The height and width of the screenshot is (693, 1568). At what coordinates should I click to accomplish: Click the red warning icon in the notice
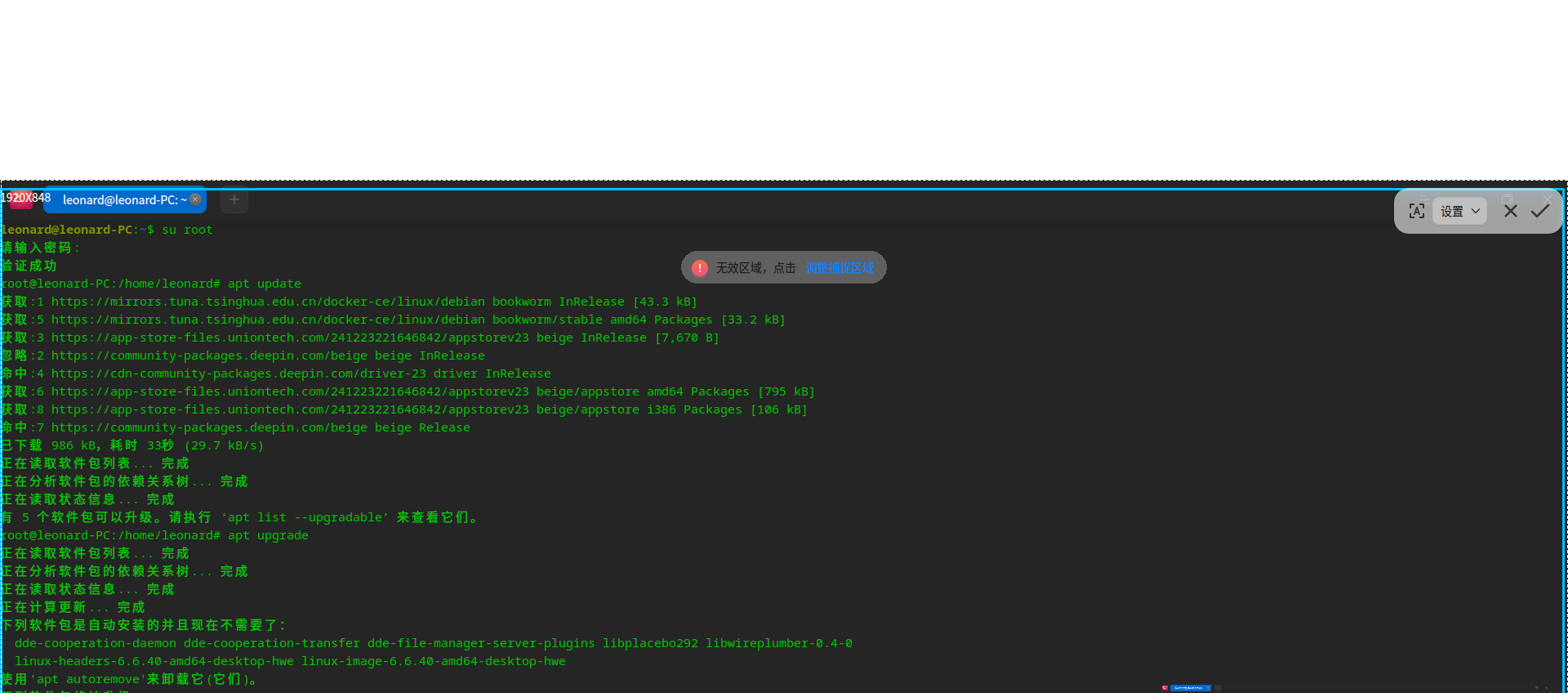pos(700,268)
